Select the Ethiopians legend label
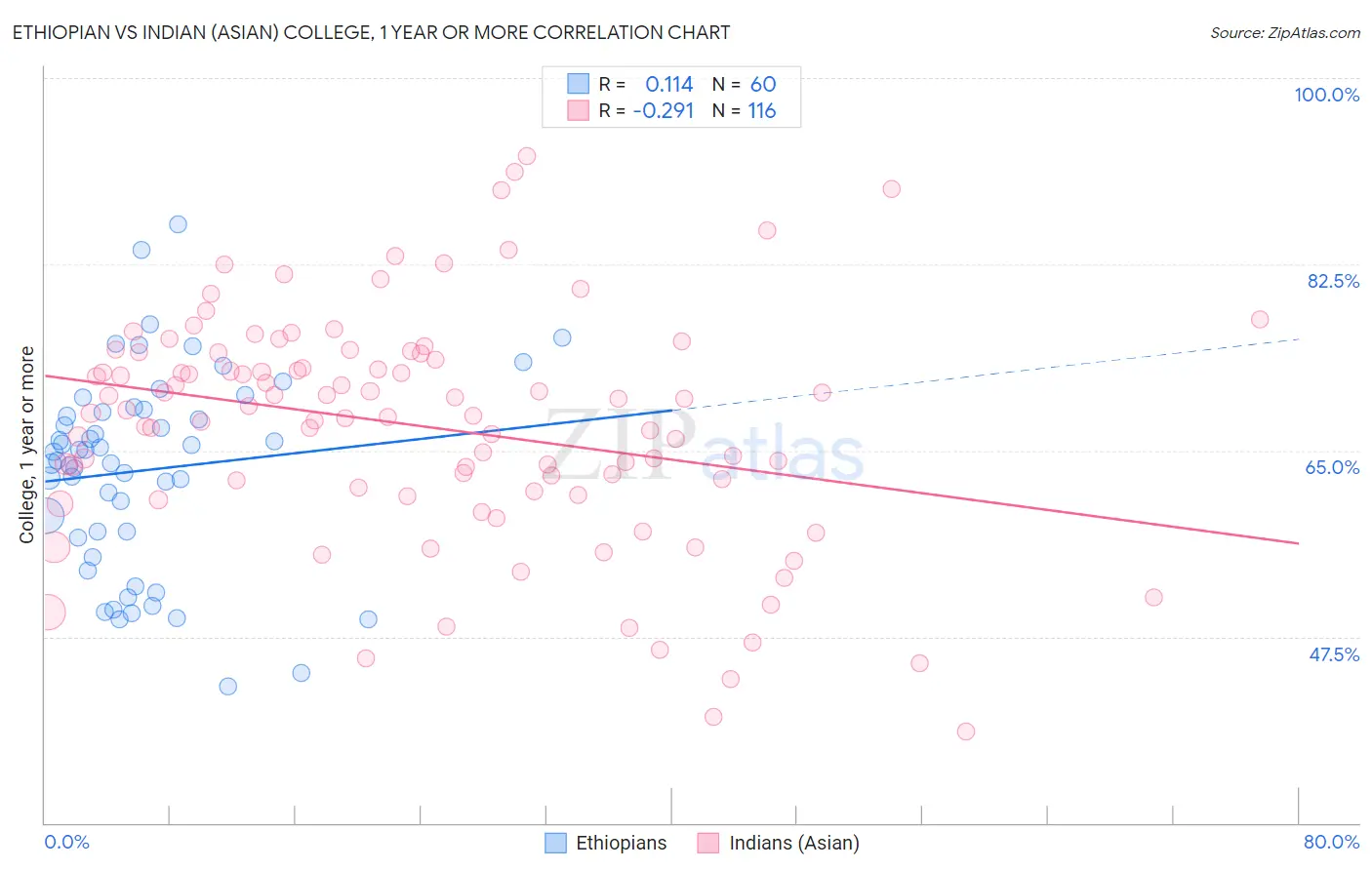The width and height of the screenshot is (1372, 870). coord(622,843)
